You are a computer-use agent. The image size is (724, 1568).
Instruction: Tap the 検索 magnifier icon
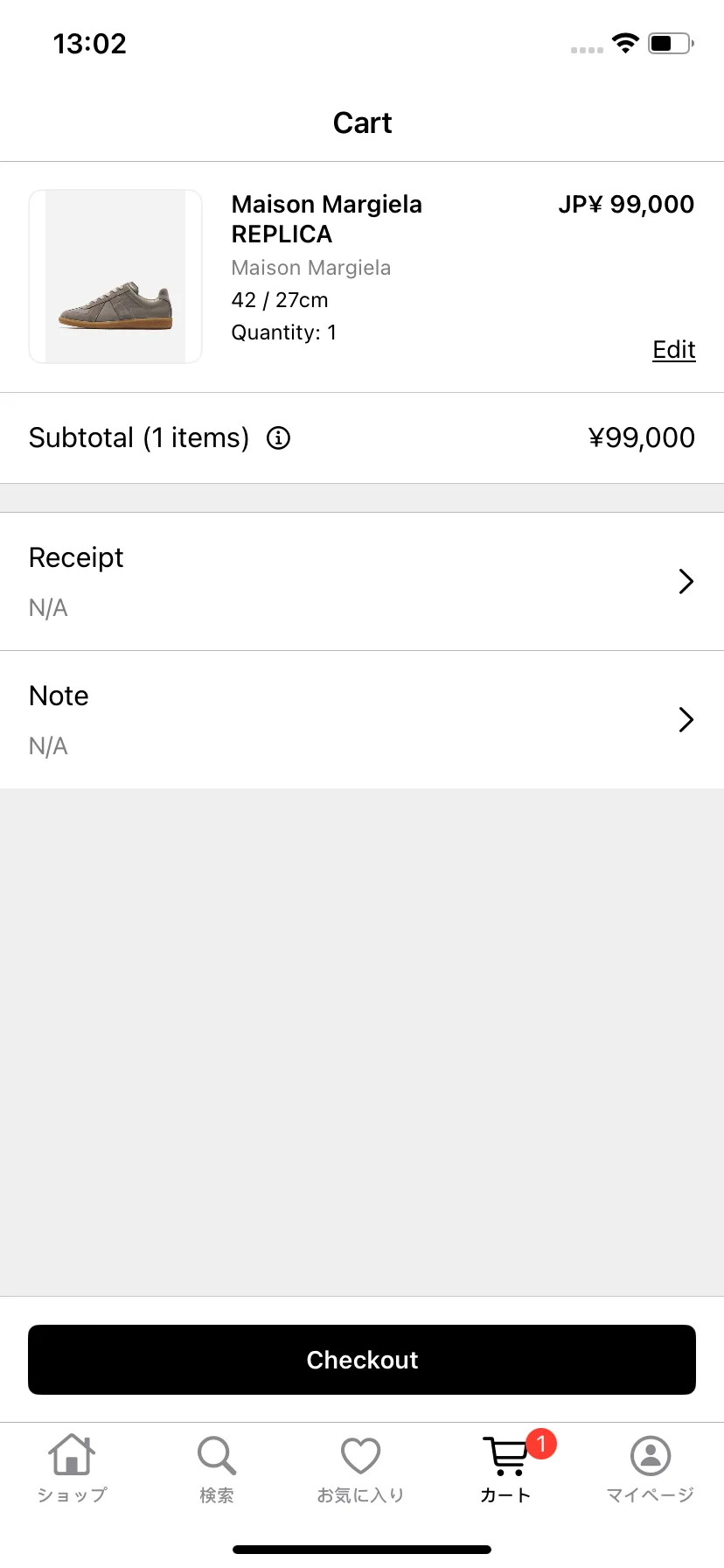(216, 1455)
